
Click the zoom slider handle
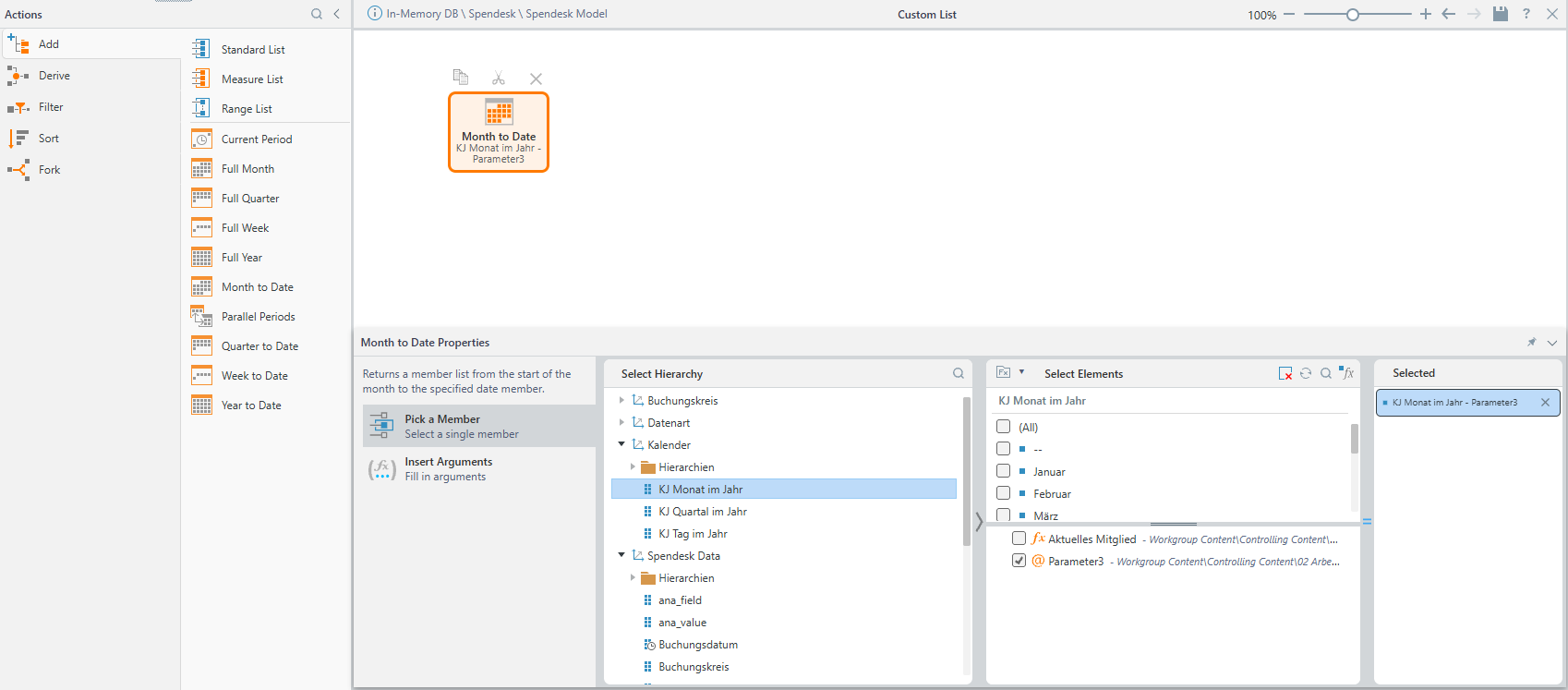point(1352,15)
